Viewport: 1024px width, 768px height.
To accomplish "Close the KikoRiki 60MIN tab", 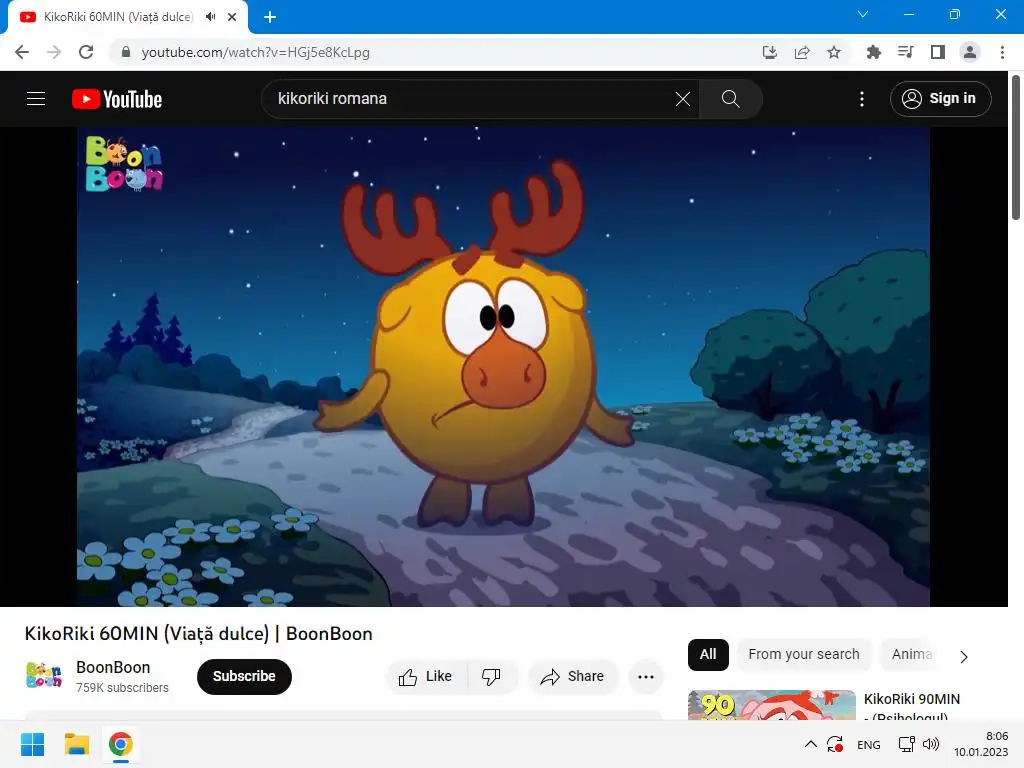I will tap(232, 17).
